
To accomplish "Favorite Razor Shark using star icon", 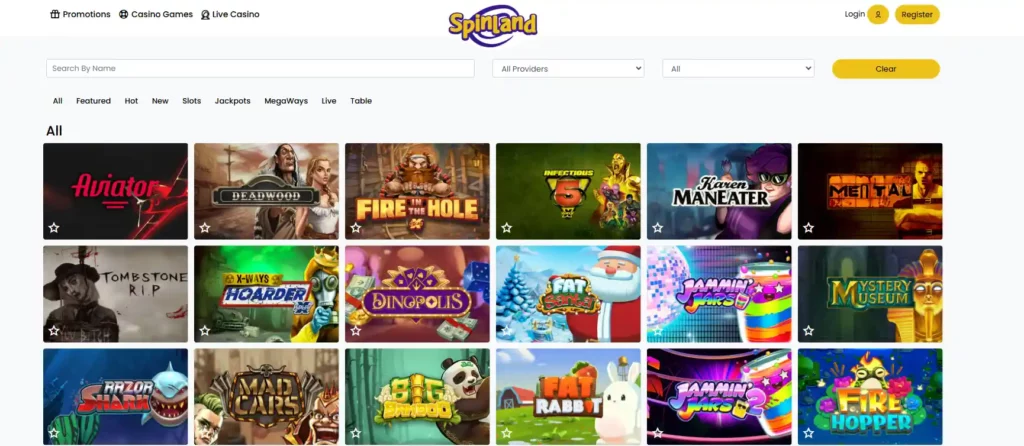I will point(54,432).
